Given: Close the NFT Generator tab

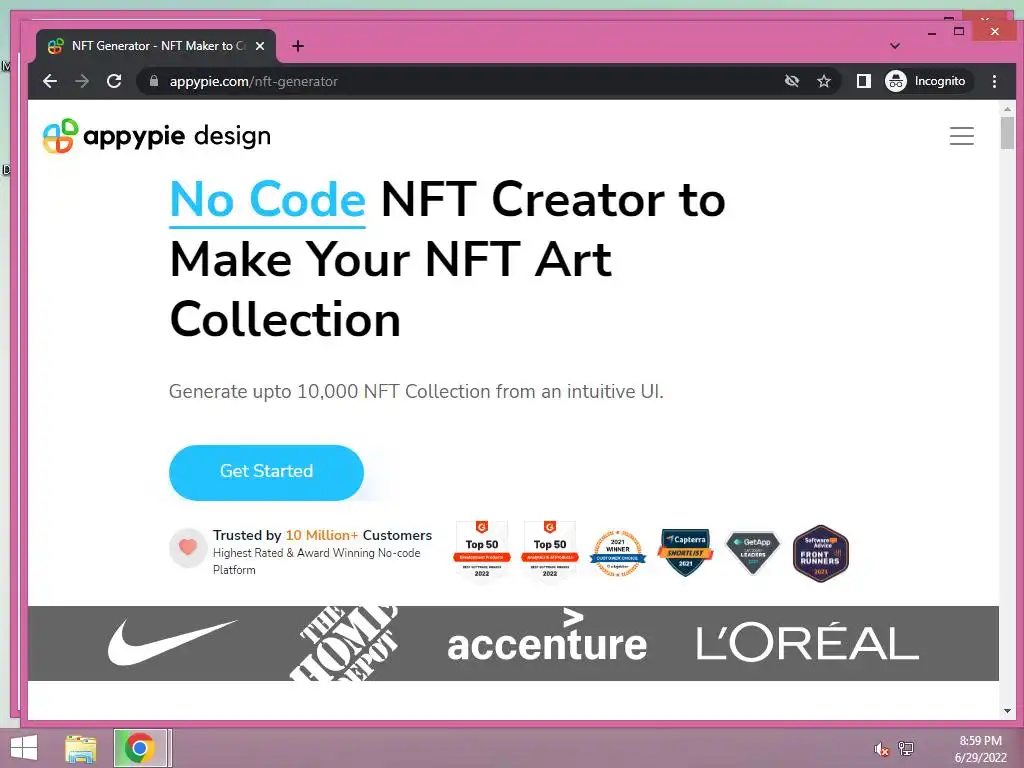Looking at the screenshot, I should tap(260, 46).
